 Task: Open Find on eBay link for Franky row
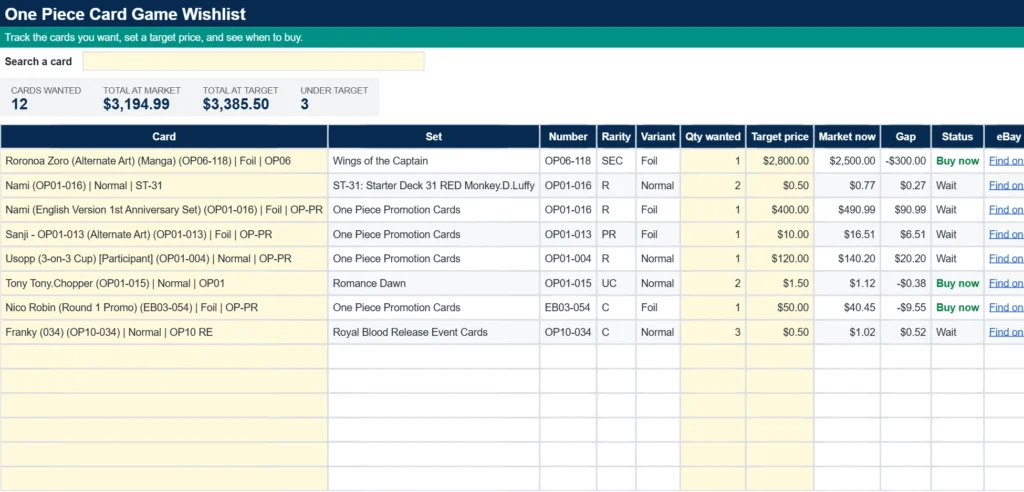[1006, 333]
